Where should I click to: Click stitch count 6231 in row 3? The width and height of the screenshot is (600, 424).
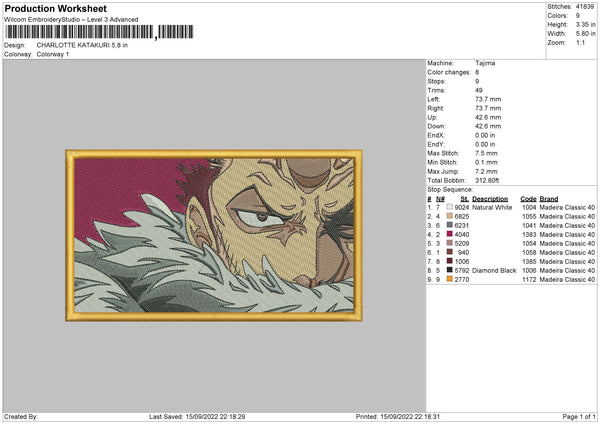pos(462,225)
